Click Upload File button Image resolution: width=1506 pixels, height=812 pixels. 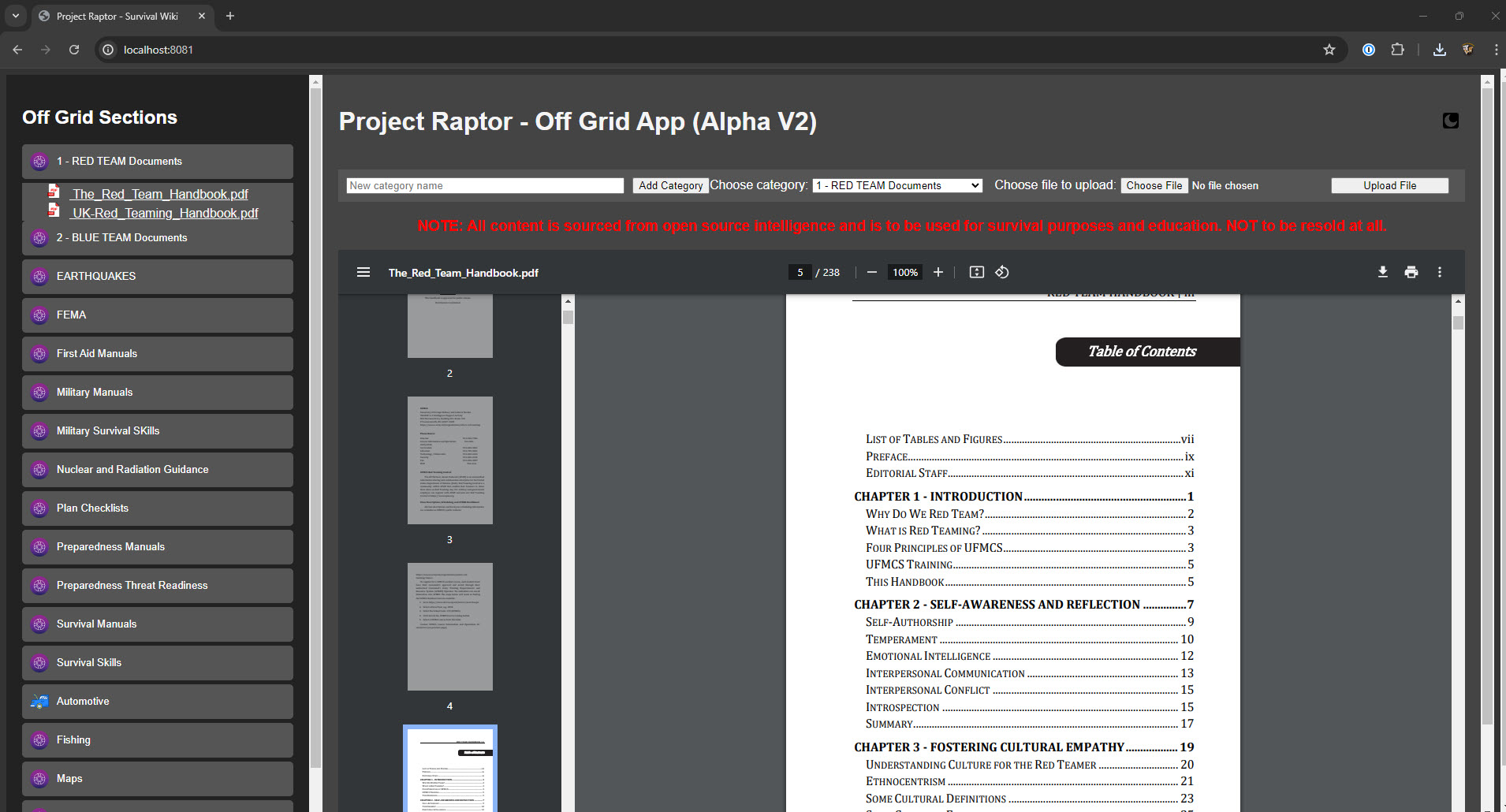1389,185
